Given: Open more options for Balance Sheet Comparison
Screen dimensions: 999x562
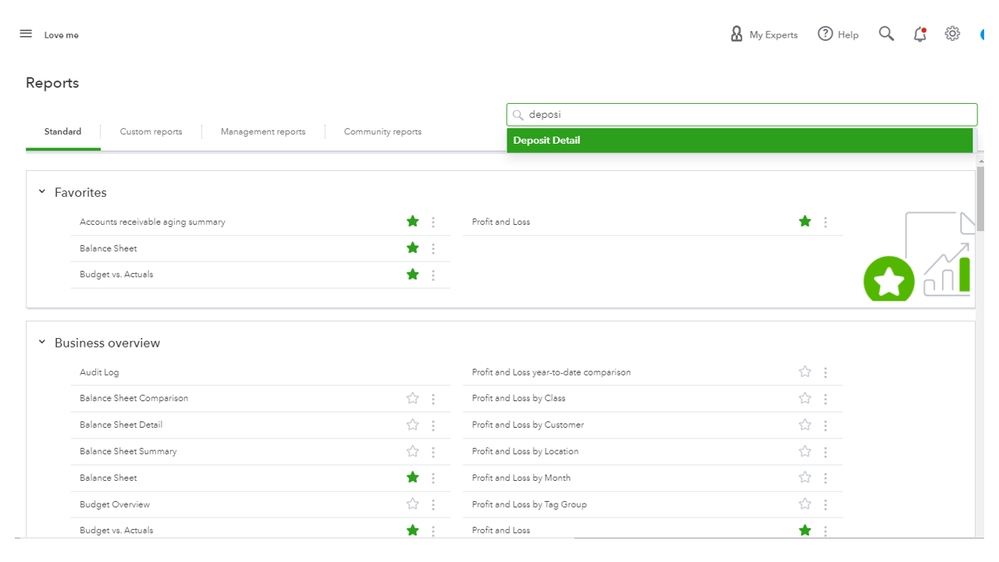Looking at the screenshot, I should [x=433, y=399].
